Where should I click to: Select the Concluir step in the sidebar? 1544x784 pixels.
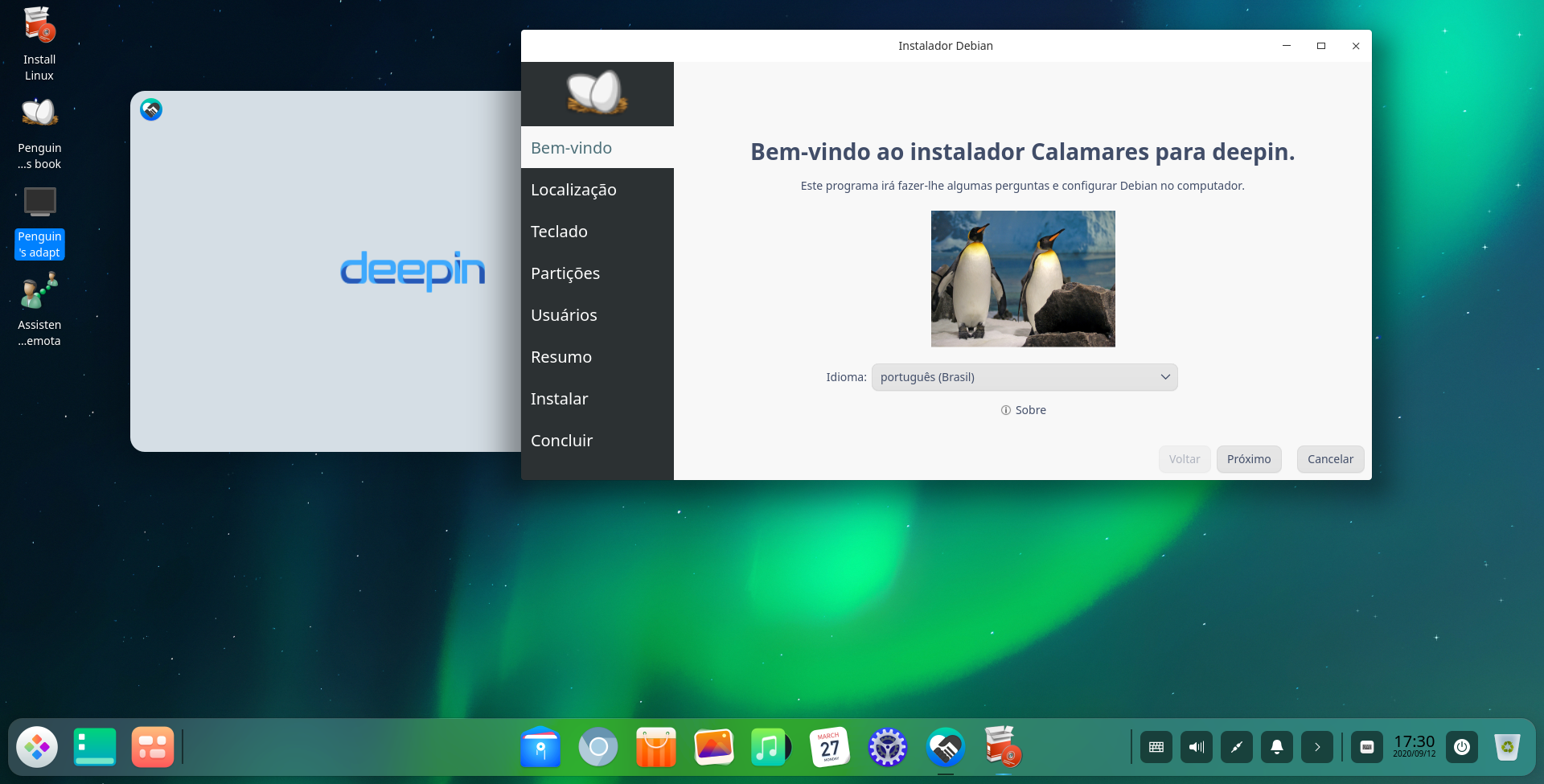[597, 441]
